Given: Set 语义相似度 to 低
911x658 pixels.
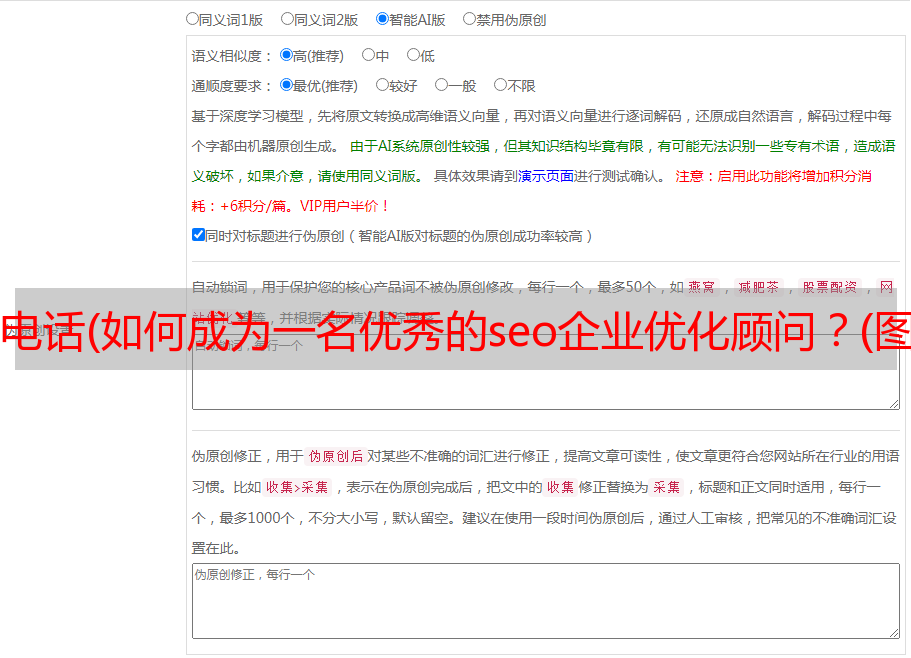Looking at the screenshot, I should pyautogui.click(x=413, y=56).
